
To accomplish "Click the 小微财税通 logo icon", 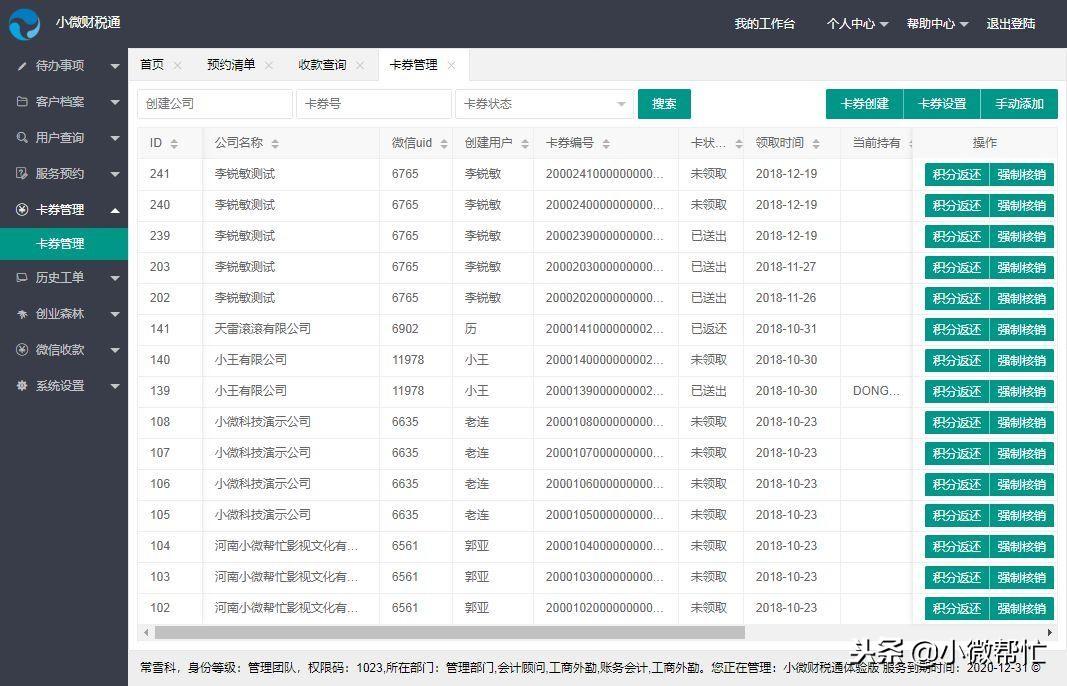I will coord(24,24).
